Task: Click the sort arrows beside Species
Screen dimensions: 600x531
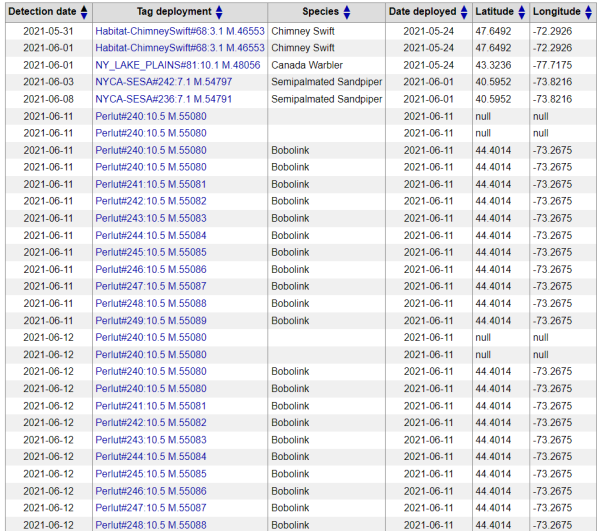Action: pyautogui.click(x=345, y=12)
